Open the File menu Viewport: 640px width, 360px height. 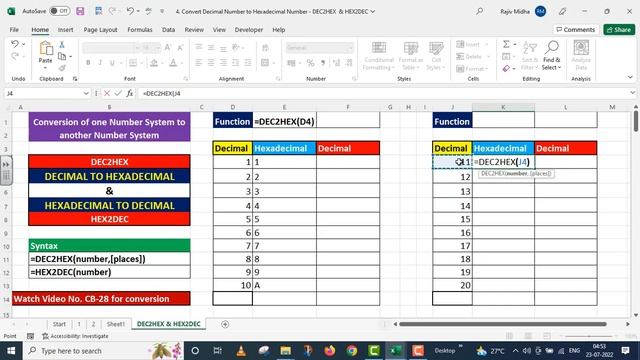[x=14, y=30]
